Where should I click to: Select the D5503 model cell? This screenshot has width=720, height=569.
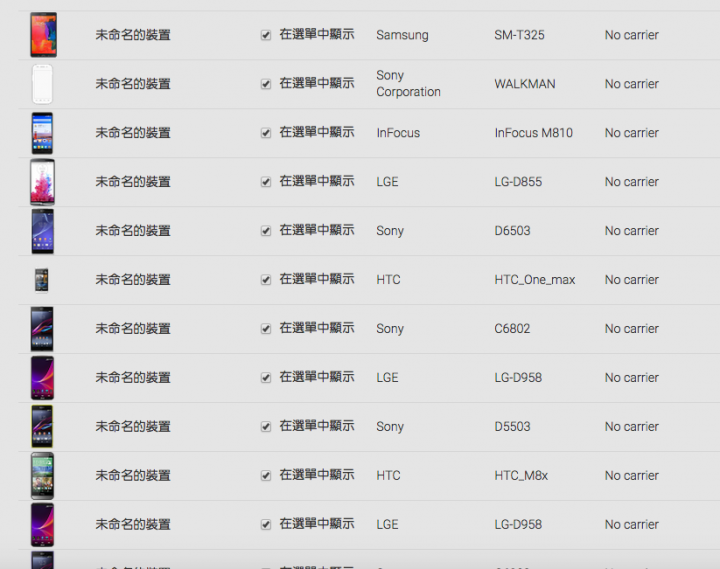[x=512, y=427]
